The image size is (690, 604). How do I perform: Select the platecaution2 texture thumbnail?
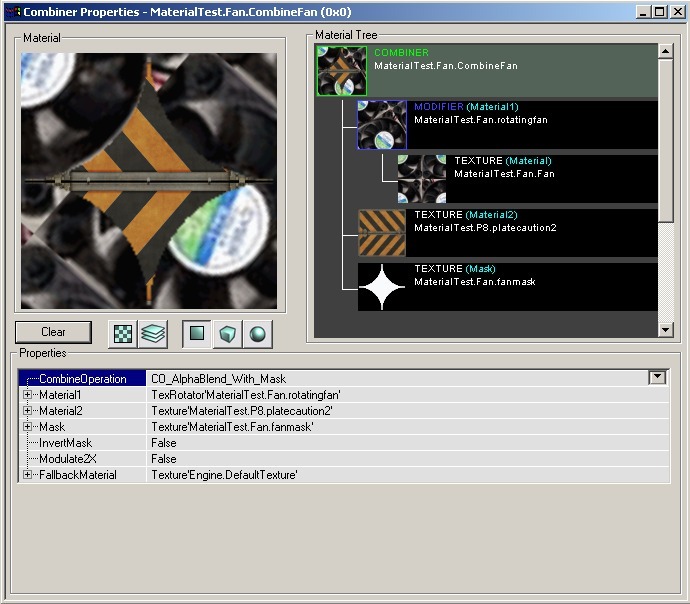click(382, 233)
